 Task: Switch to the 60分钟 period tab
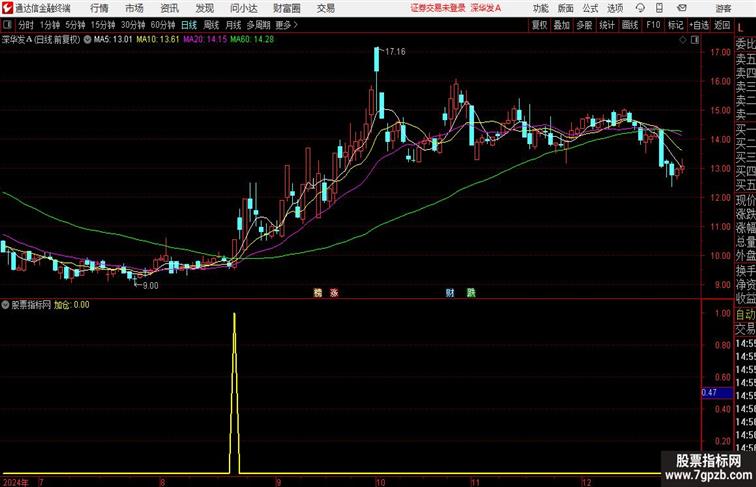coord(162,25)
